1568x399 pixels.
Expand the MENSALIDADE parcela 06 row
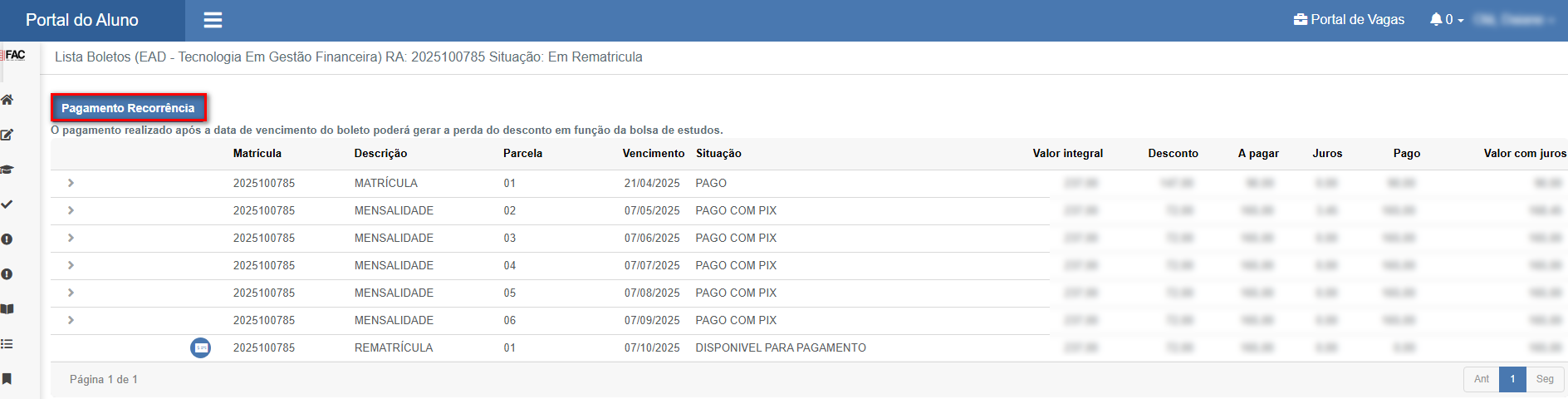pyautogui.click(x=71, y=320)
